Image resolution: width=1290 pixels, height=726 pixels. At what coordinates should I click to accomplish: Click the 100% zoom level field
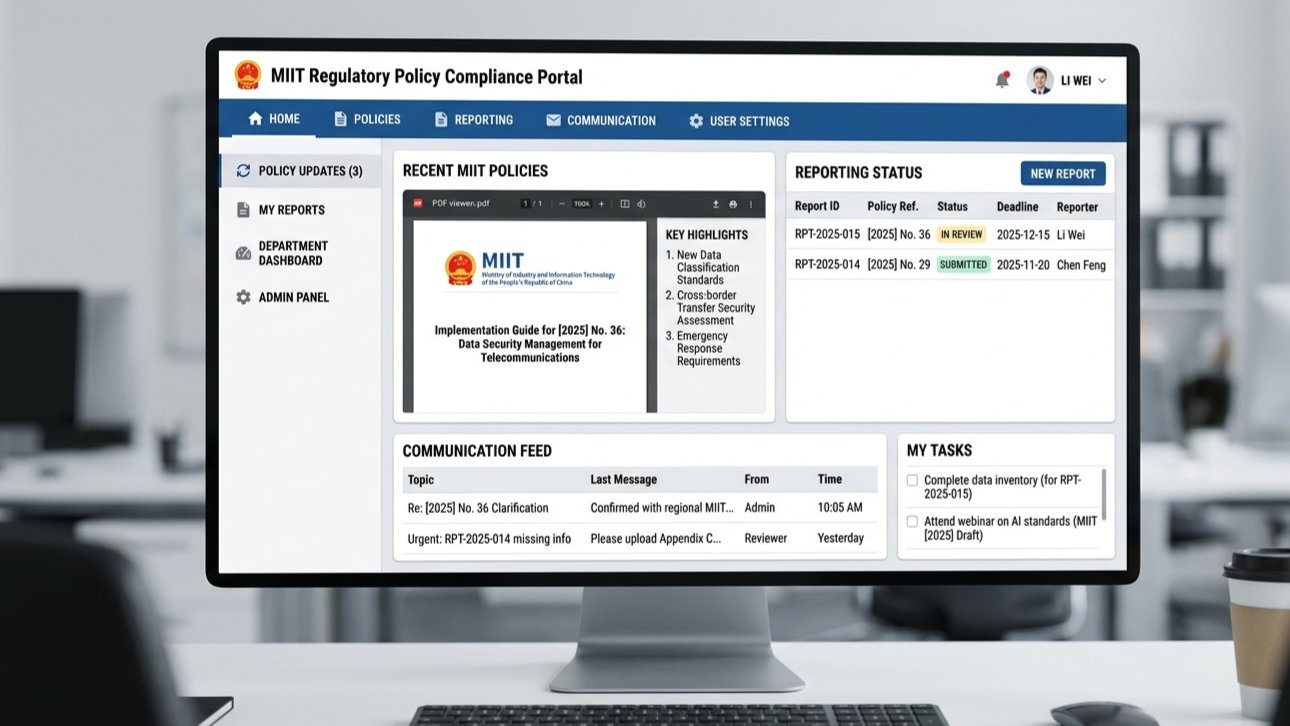582,204
